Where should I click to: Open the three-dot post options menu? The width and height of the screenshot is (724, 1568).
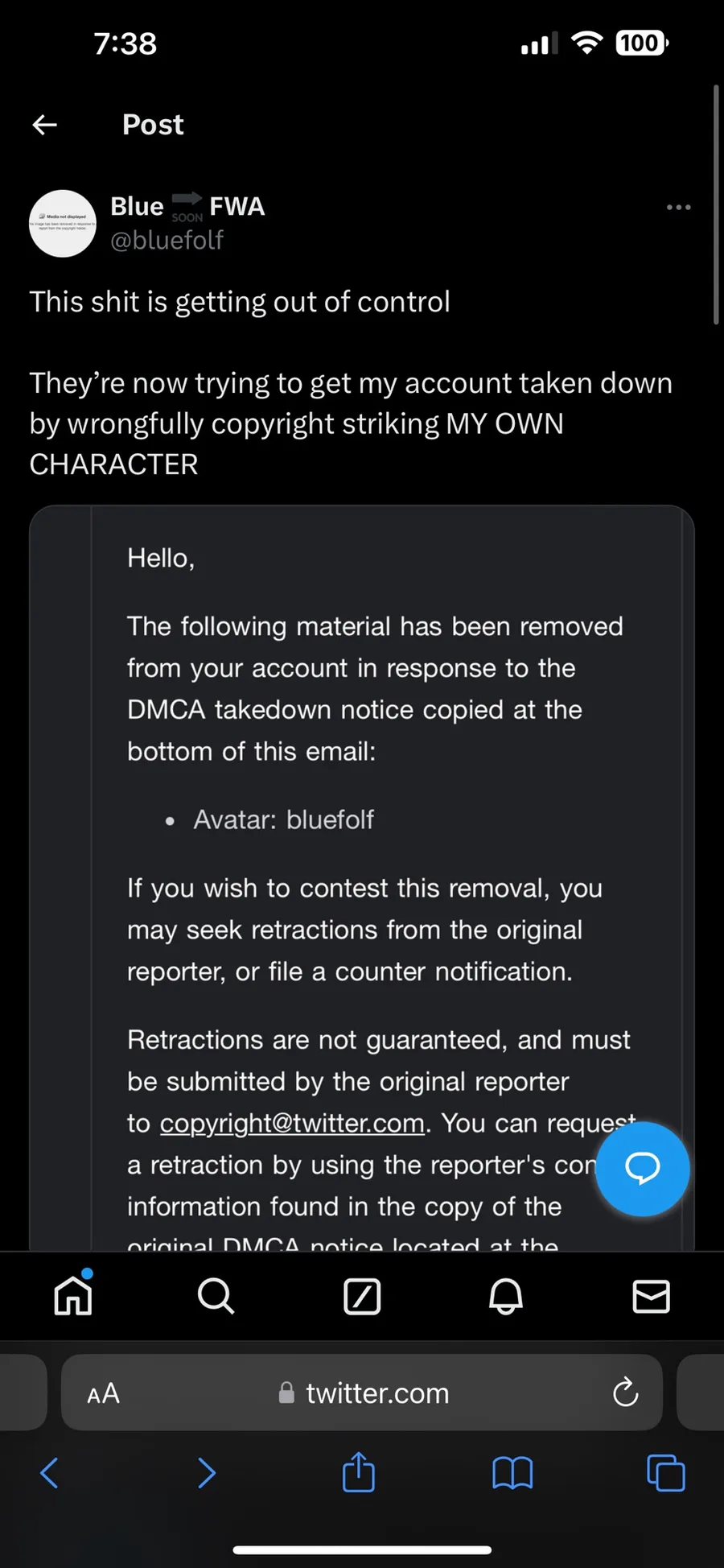678,208
